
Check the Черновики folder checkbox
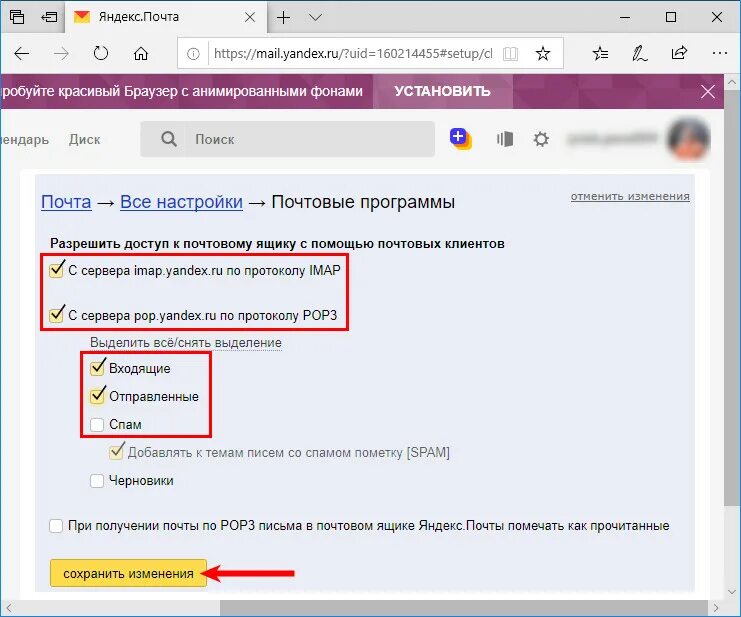[x=97, y=480]
